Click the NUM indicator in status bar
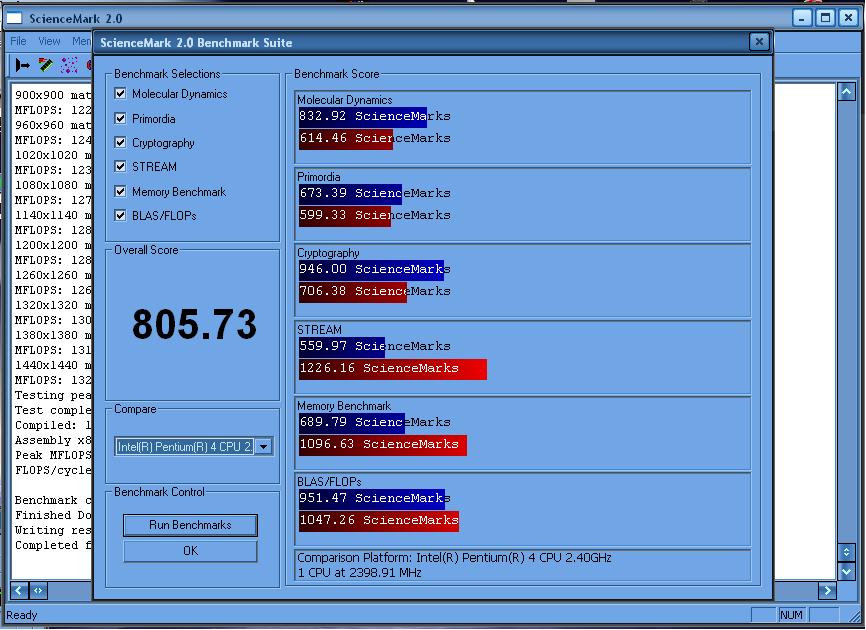Screen dimensions: 866x630 (x=791, y=615)
